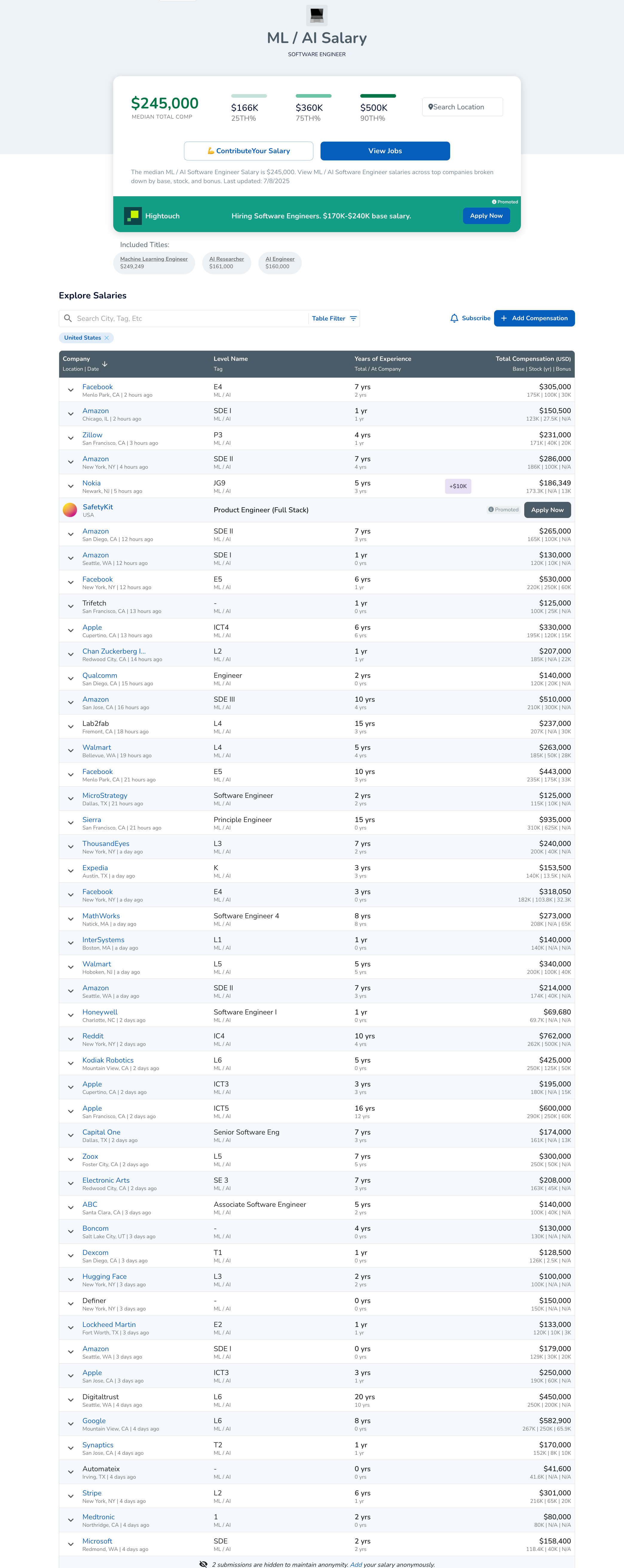This screenshot has height=1568, width=624.
Task: Click the Level Name column header
Action: tap(231, 359)
